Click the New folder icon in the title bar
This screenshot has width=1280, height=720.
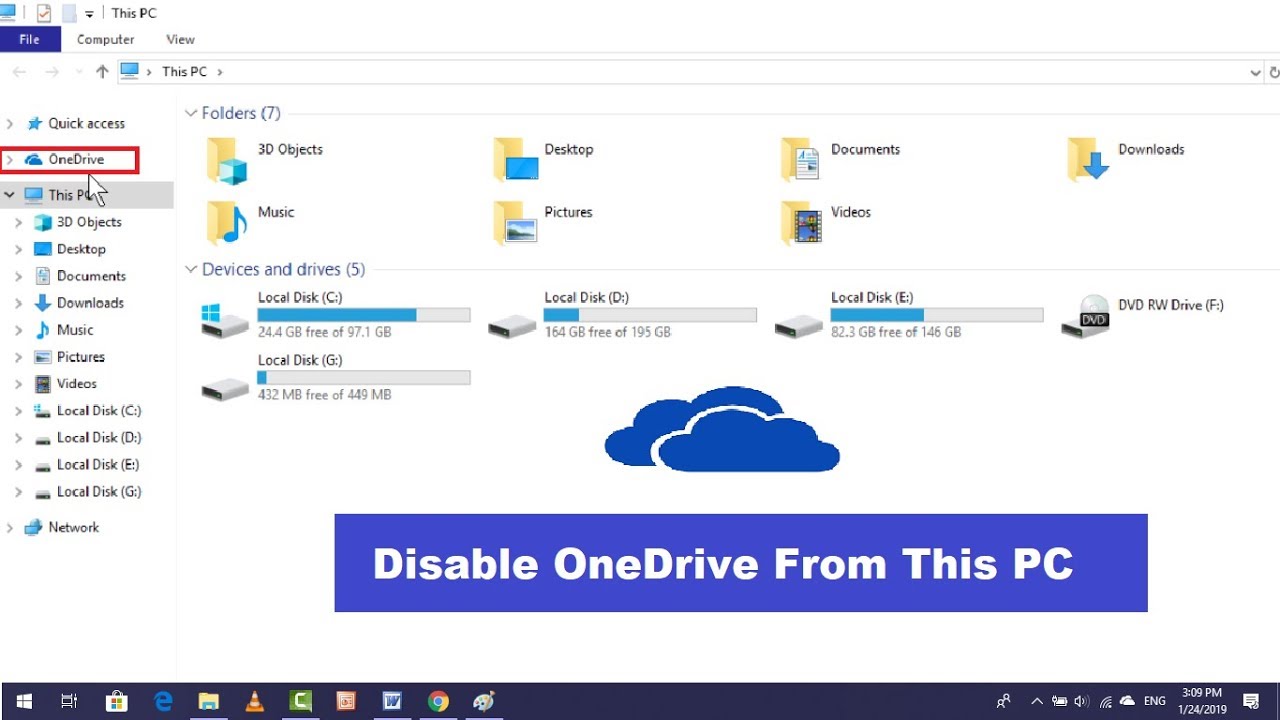(69, 13)
